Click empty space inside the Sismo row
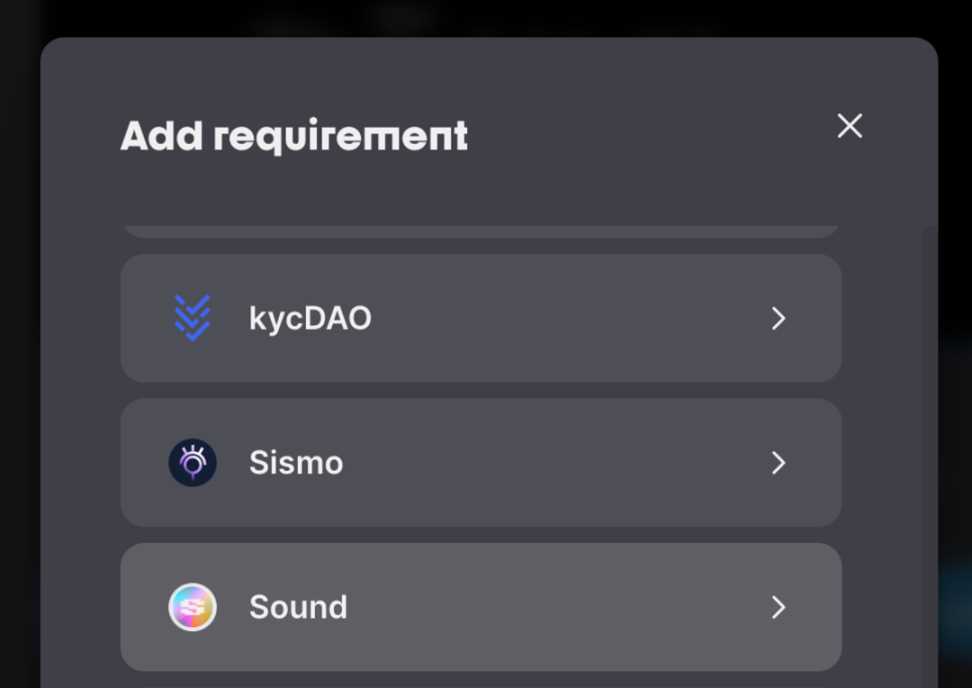Screen dimensions: 972x688 pyautogui.click(x=560, y=463)
